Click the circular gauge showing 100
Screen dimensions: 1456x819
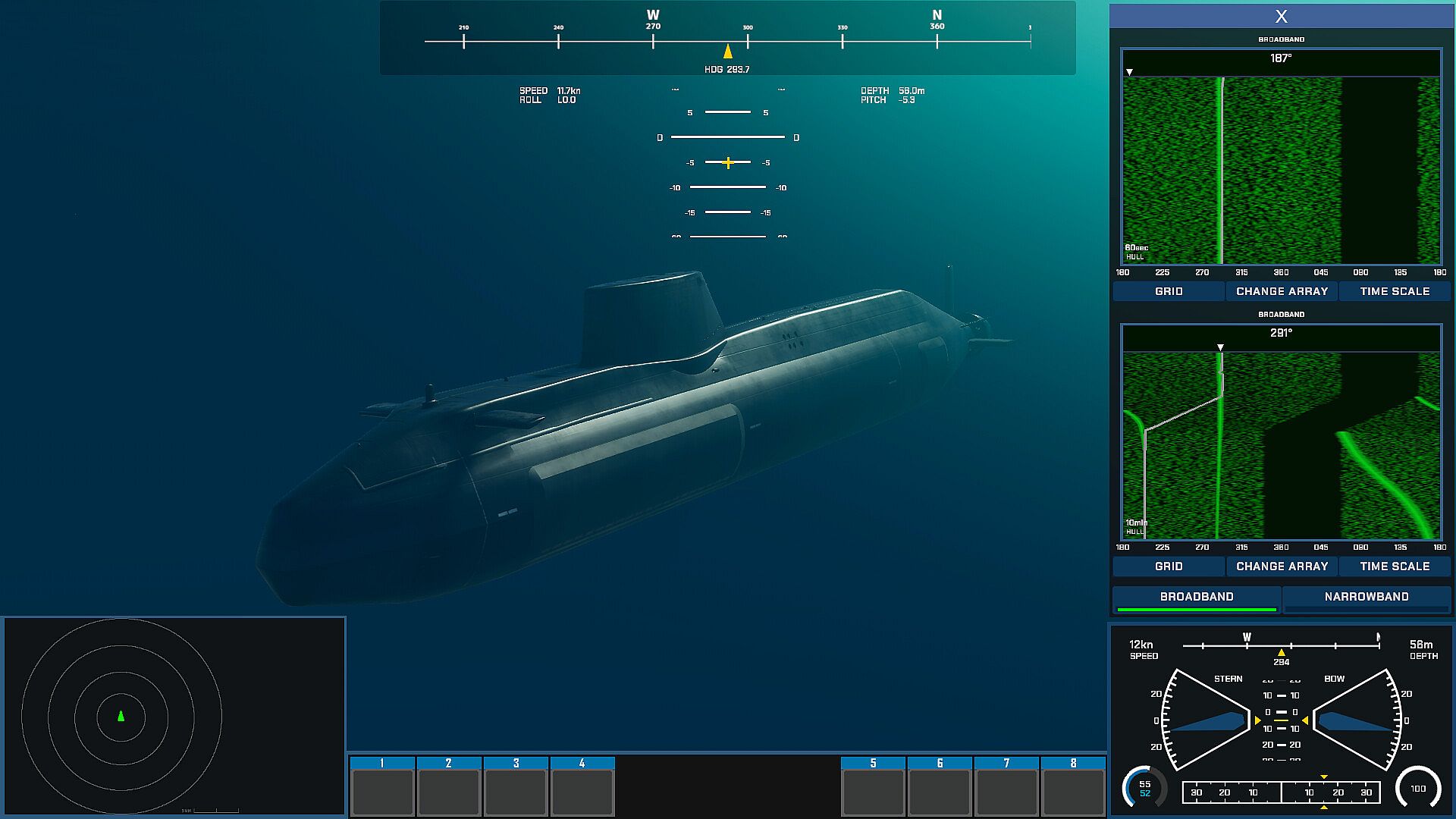pos(1417,789)
